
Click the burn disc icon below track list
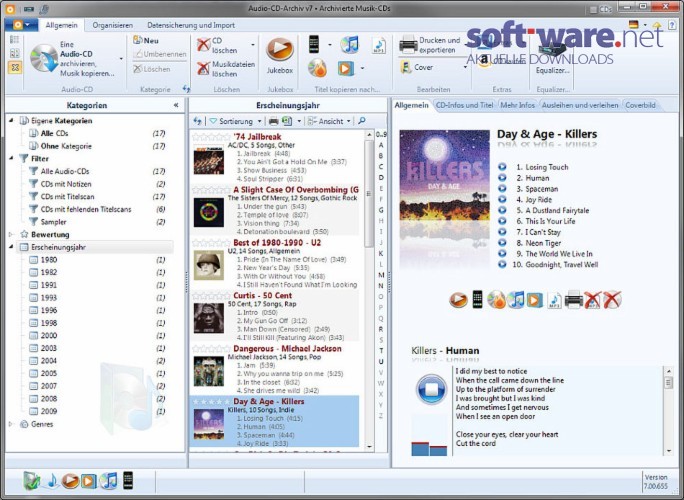coord(496,300)
